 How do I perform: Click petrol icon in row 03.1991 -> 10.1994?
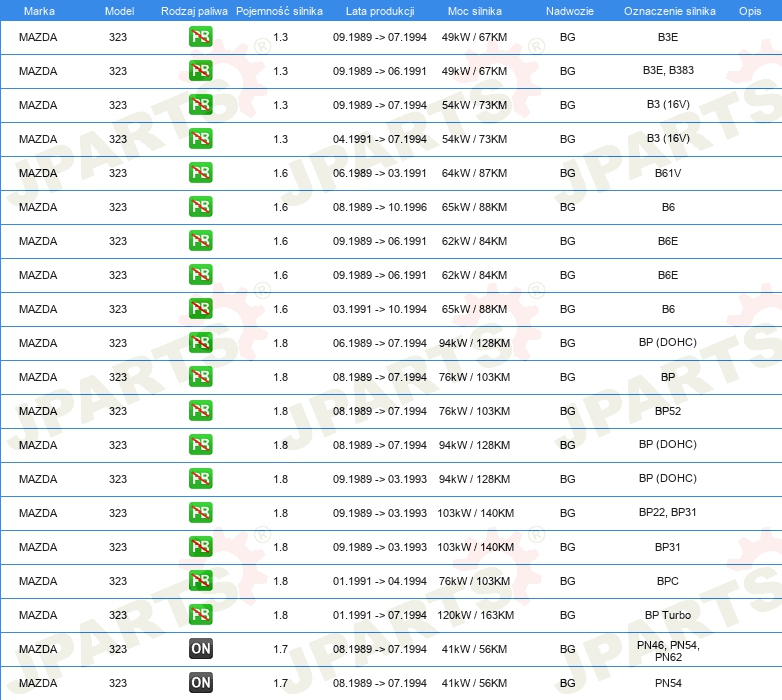[x=200, y=309]
